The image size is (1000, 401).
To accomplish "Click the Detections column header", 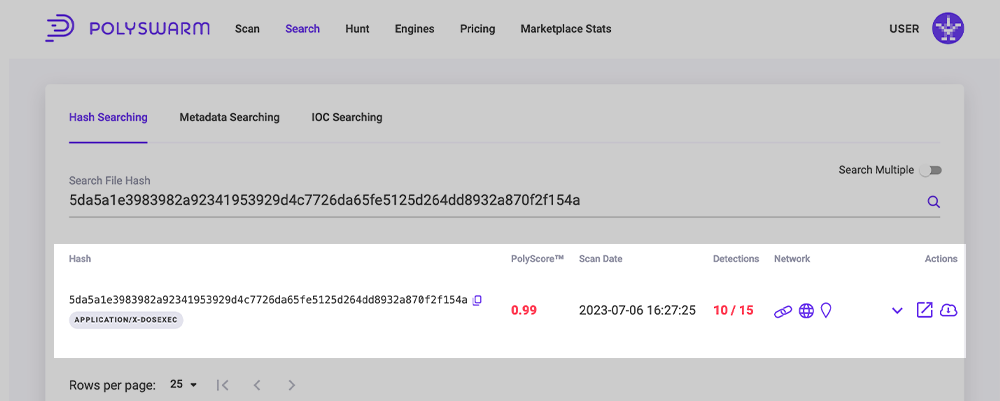I will click(x=736, y=259).
